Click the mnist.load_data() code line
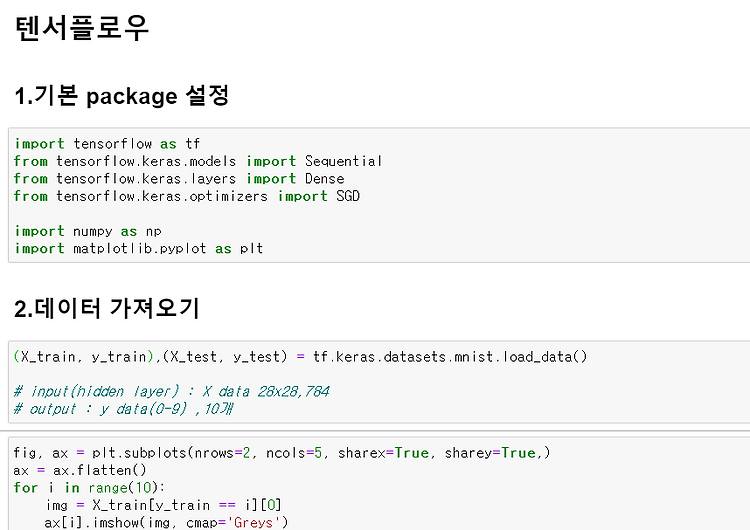Image resolution: width=750 pixels, height=530 pixels. (x=300, y=357)
